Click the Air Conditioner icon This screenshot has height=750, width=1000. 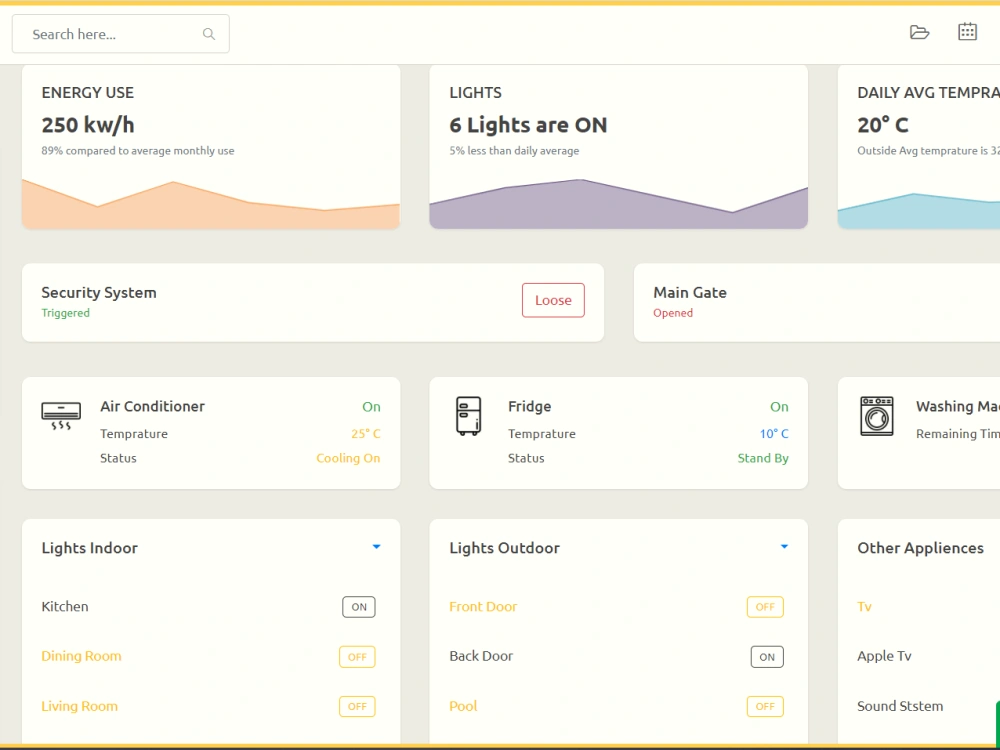click(x=60, y=413)
